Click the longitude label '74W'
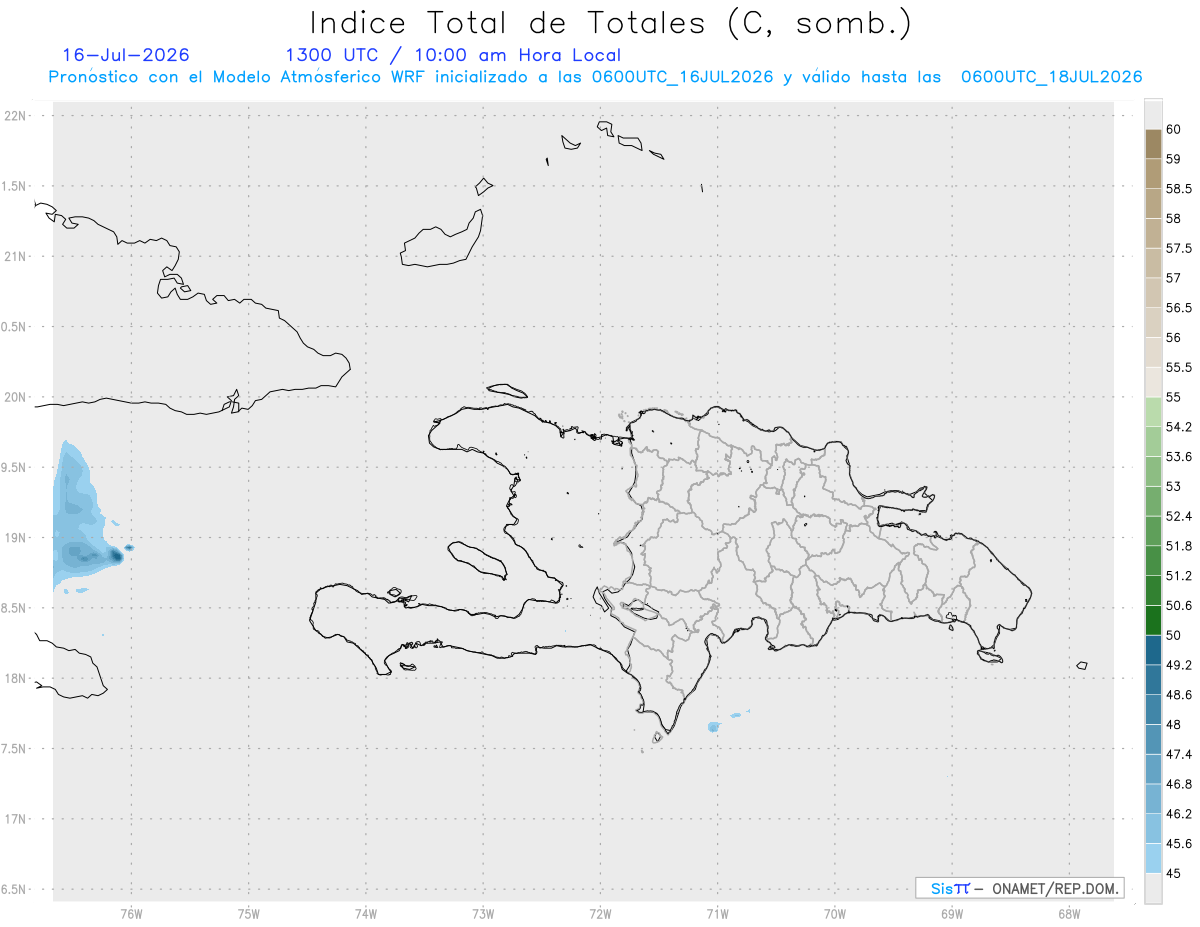The width and height of the screenshot is (1200, 927). 365,913
